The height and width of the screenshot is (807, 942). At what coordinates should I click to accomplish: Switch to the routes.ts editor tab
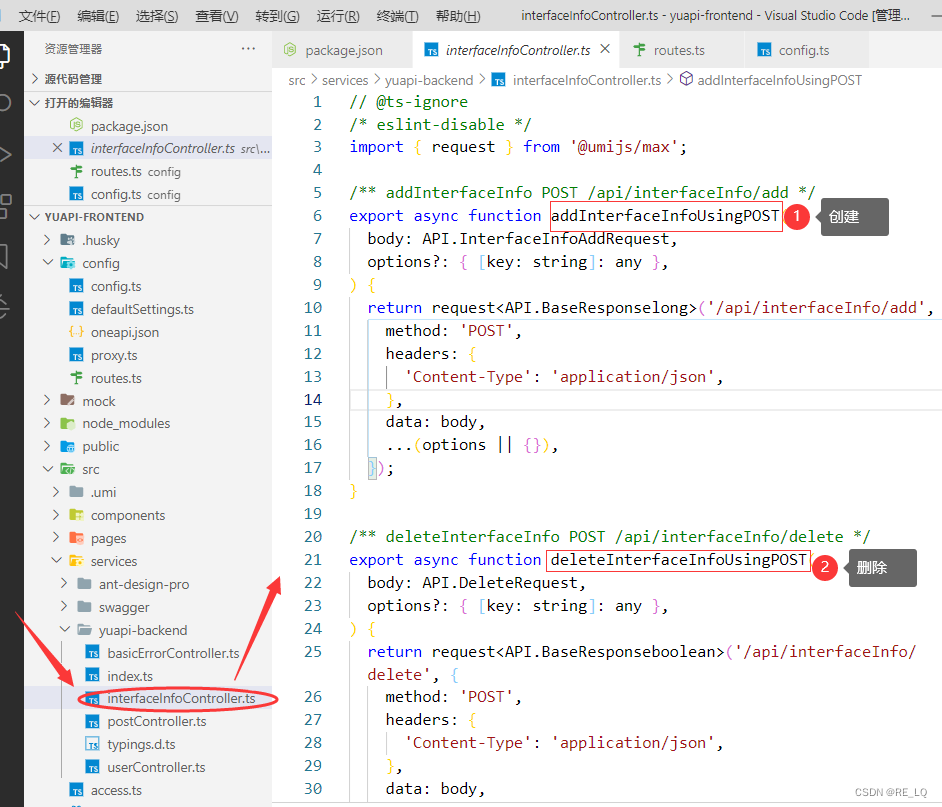(681, 50)
